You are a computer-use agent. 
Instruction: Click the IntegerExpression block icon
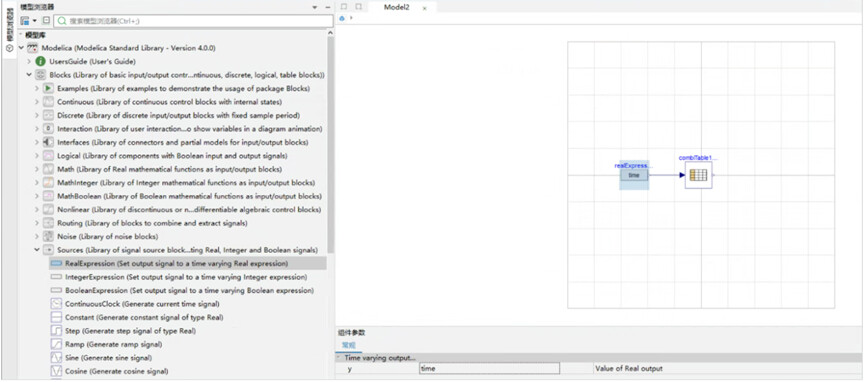point(56,277)
